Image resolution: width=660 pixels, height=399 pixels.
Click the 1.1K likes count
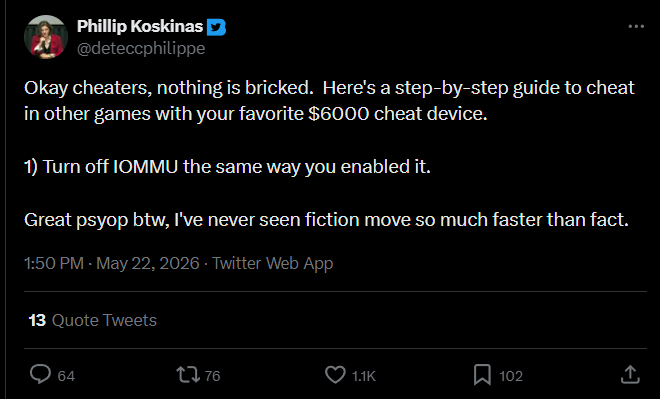pos(364,376)
